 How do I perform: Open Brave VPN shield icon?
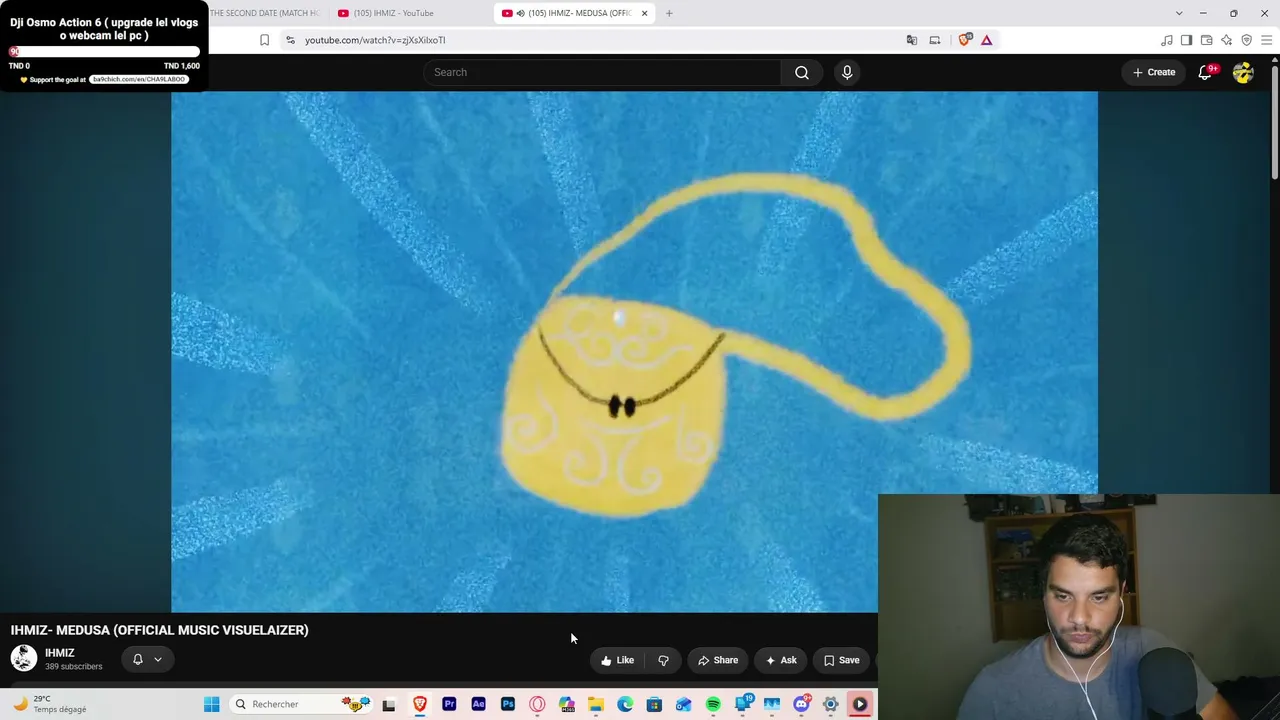[x=1247, y=40]
